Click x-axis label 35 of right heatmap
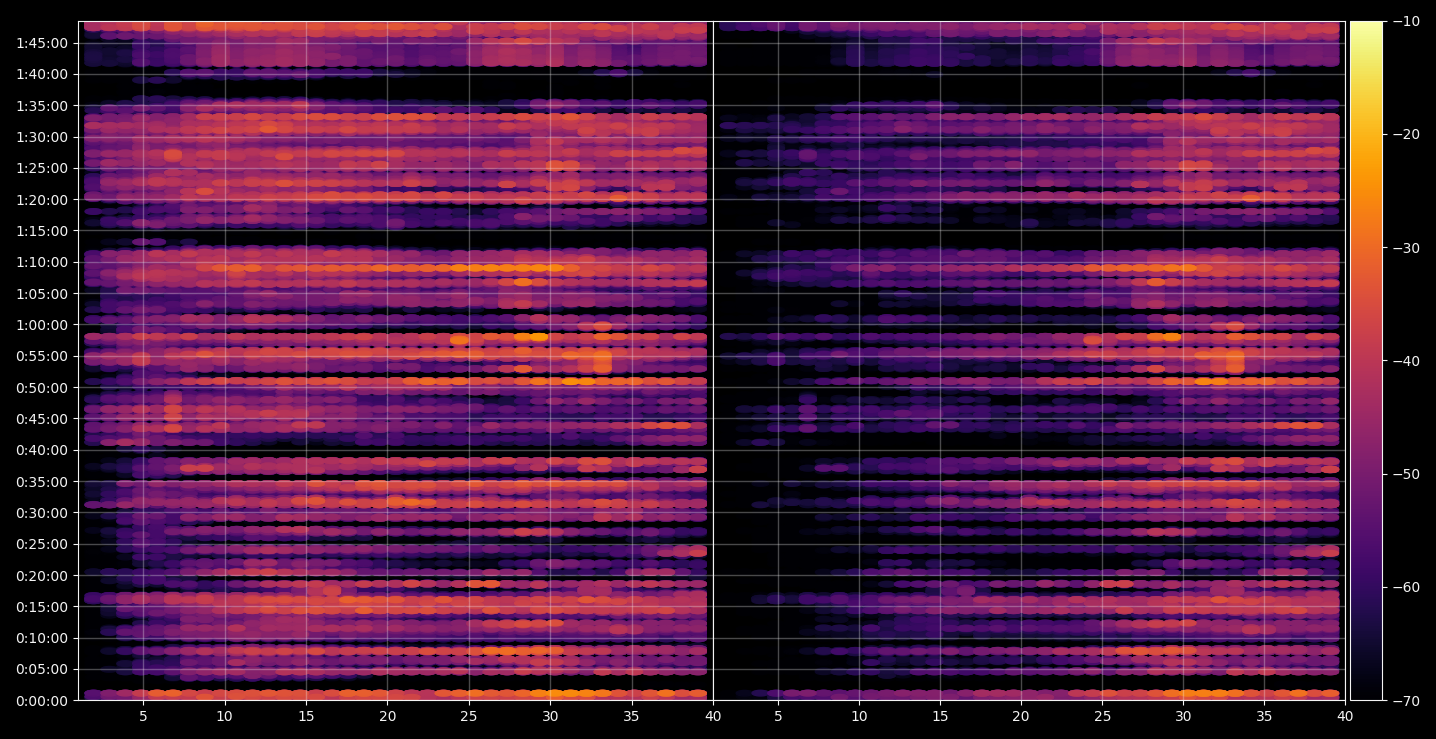Image resolution: width=1436 pixels, height=739 pixels. click(1264, 716)
